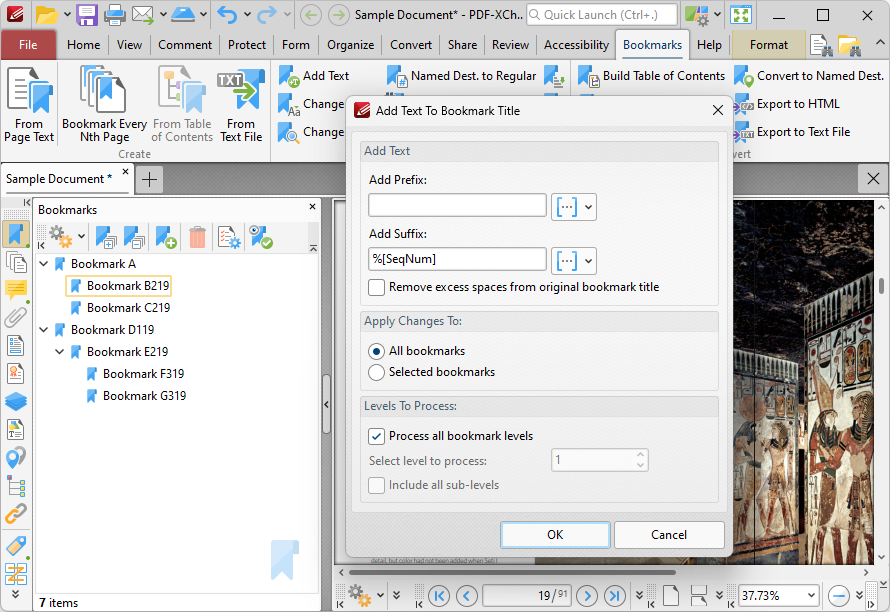Open bookmarks options gear dropdown arrow
This screenshot has width=890, height=612.
tap(82, 237)
